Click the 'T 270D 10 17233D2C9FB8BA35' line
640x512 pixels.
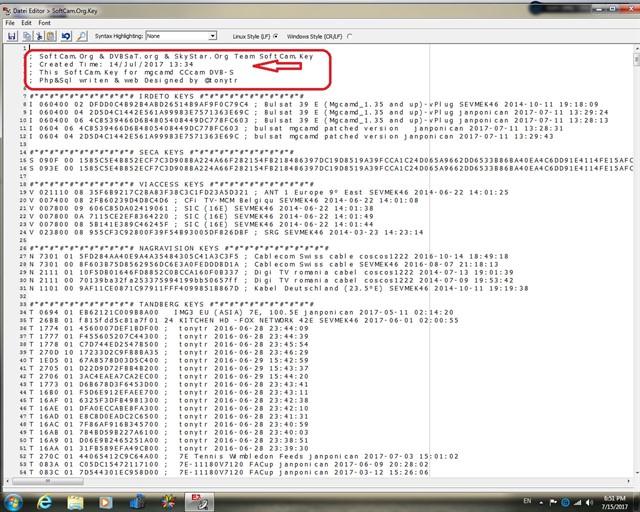169,352
